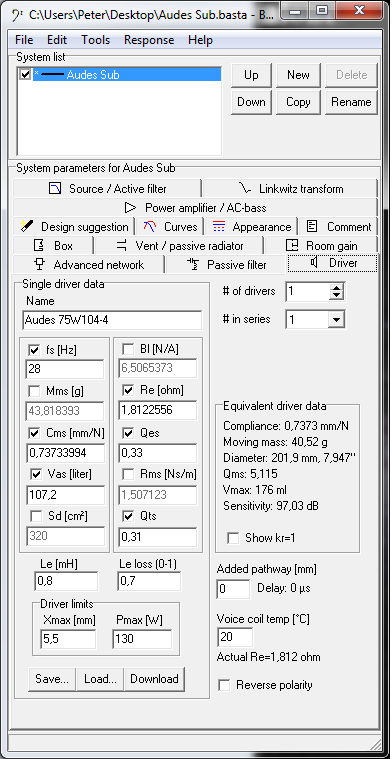The height and width of the screenshot is (759, 392).
Task: Click the Down button
Action: [251, 102]
